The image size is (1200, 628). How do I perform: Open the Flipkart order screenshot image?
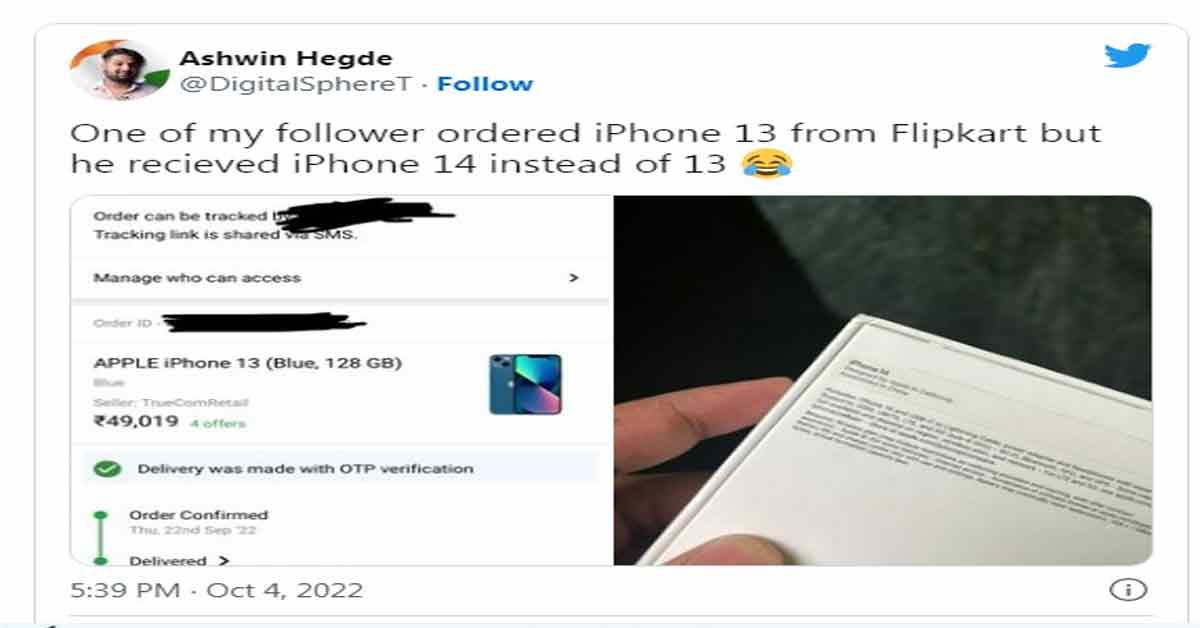[340, 380]
